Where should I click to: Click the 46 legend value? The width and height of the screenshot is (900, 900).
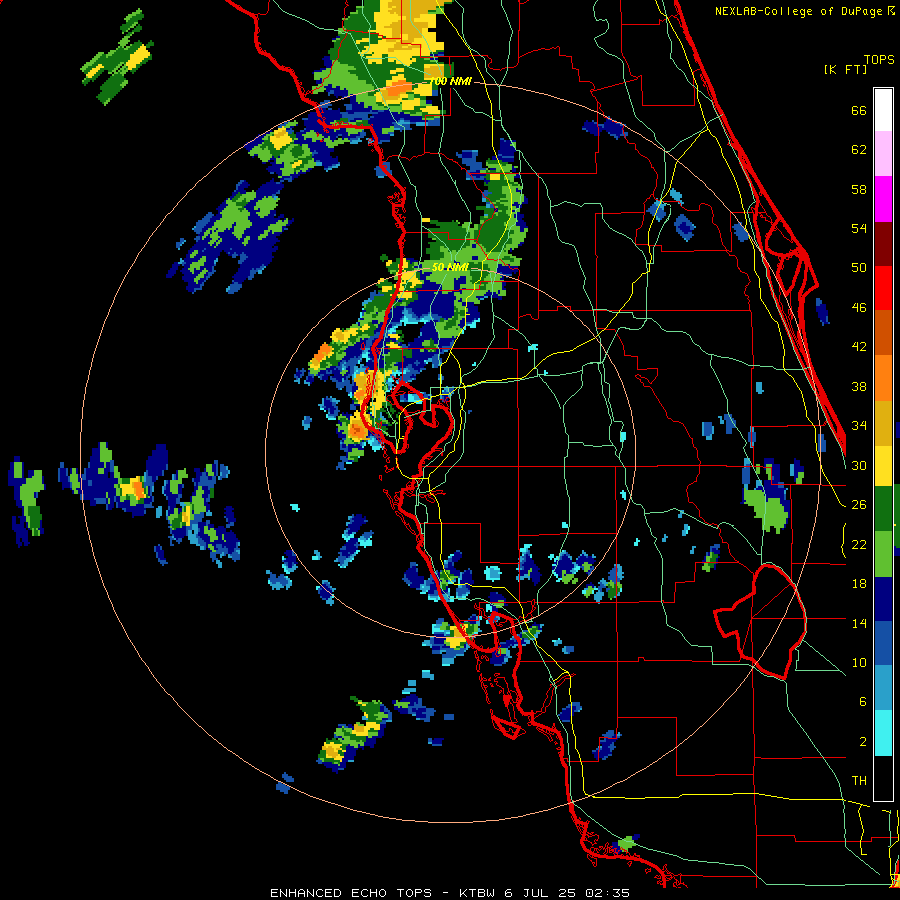tap(859, 308)
